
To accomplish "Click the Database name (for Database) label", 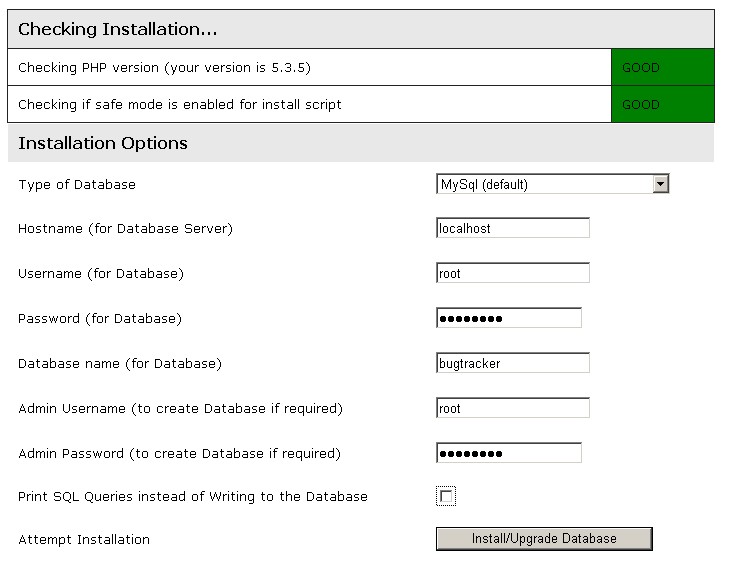I will (x=120, y=363).
